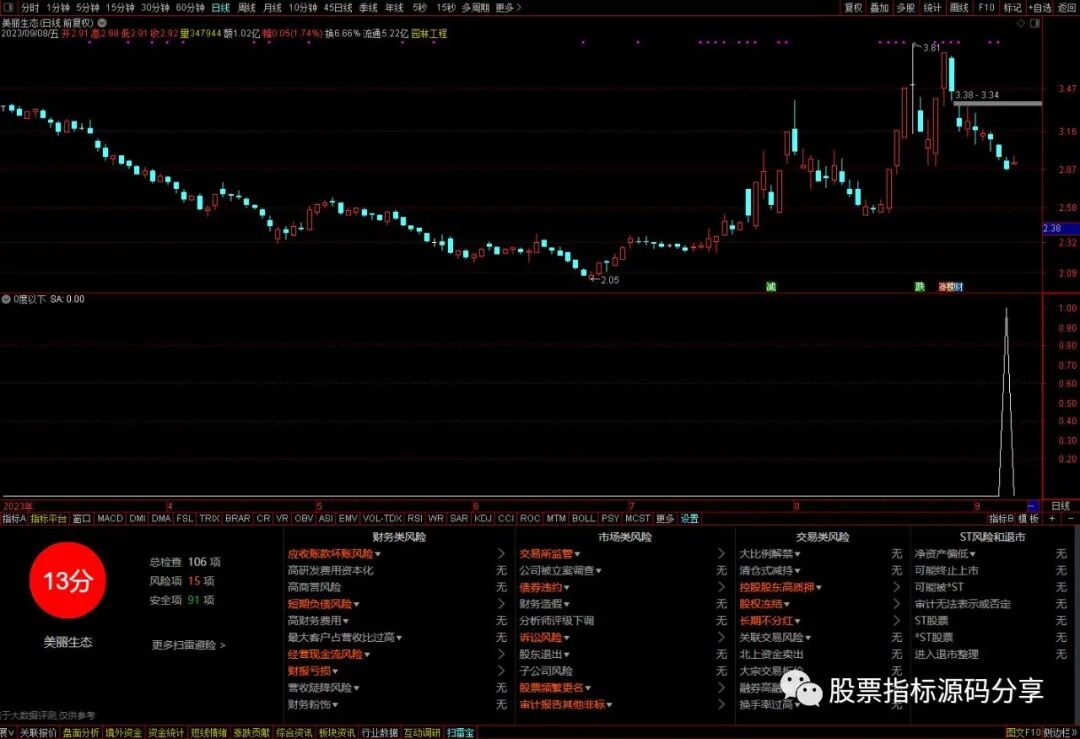Select the RSI indicator
Image resolution: width=1080 pixels, height=739 pixels.
coord(415,519)
